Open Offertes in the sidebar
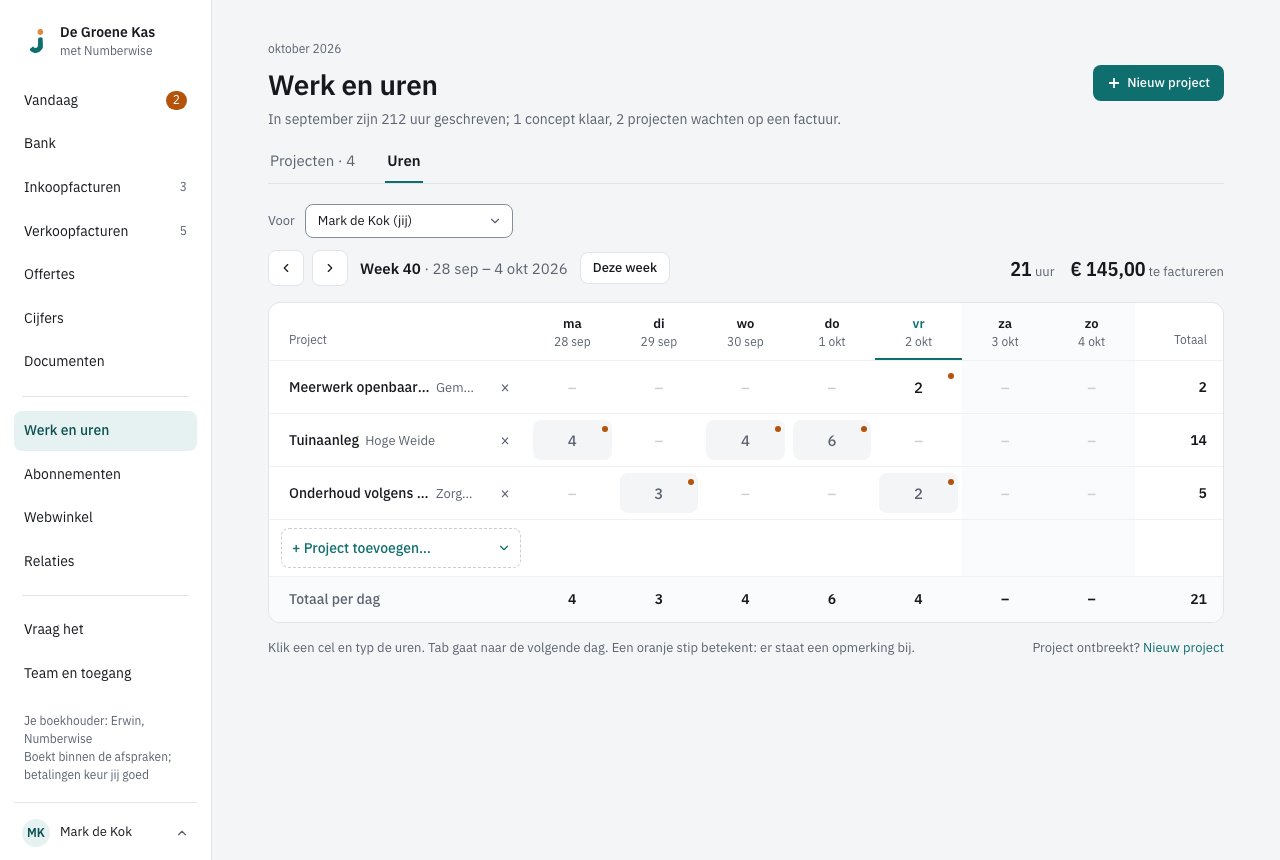The height and width of the screenshot is (860, 1280). pyautogui.click(x=105, y=274)
